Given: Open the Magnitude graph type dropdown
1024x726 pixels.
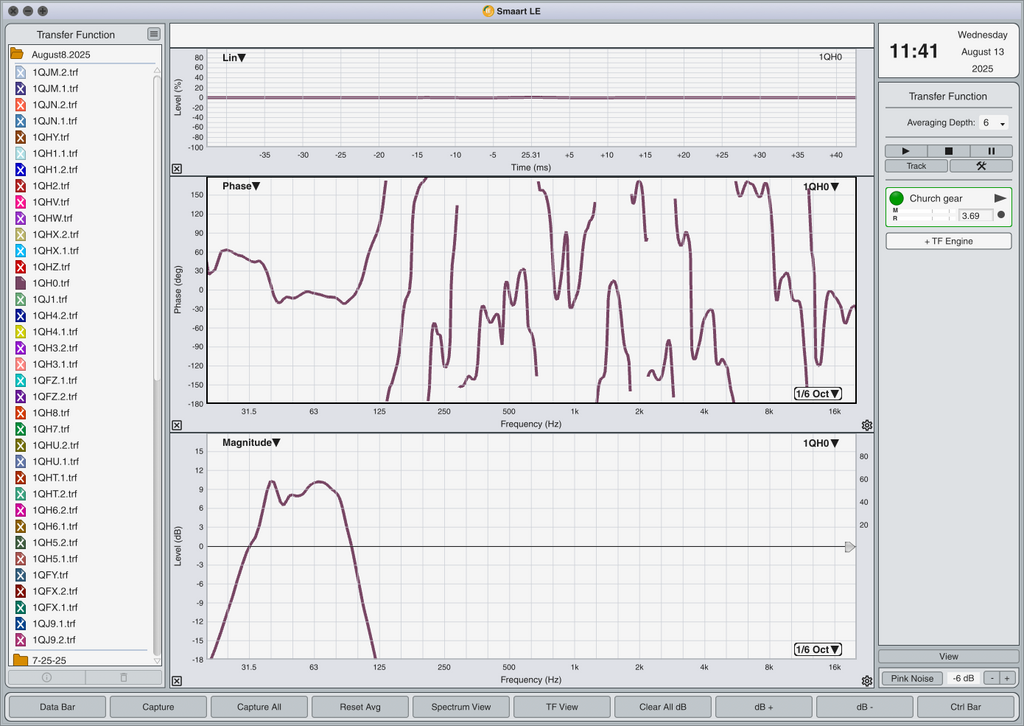Looking at the screenshot, I should pos(251,443).
